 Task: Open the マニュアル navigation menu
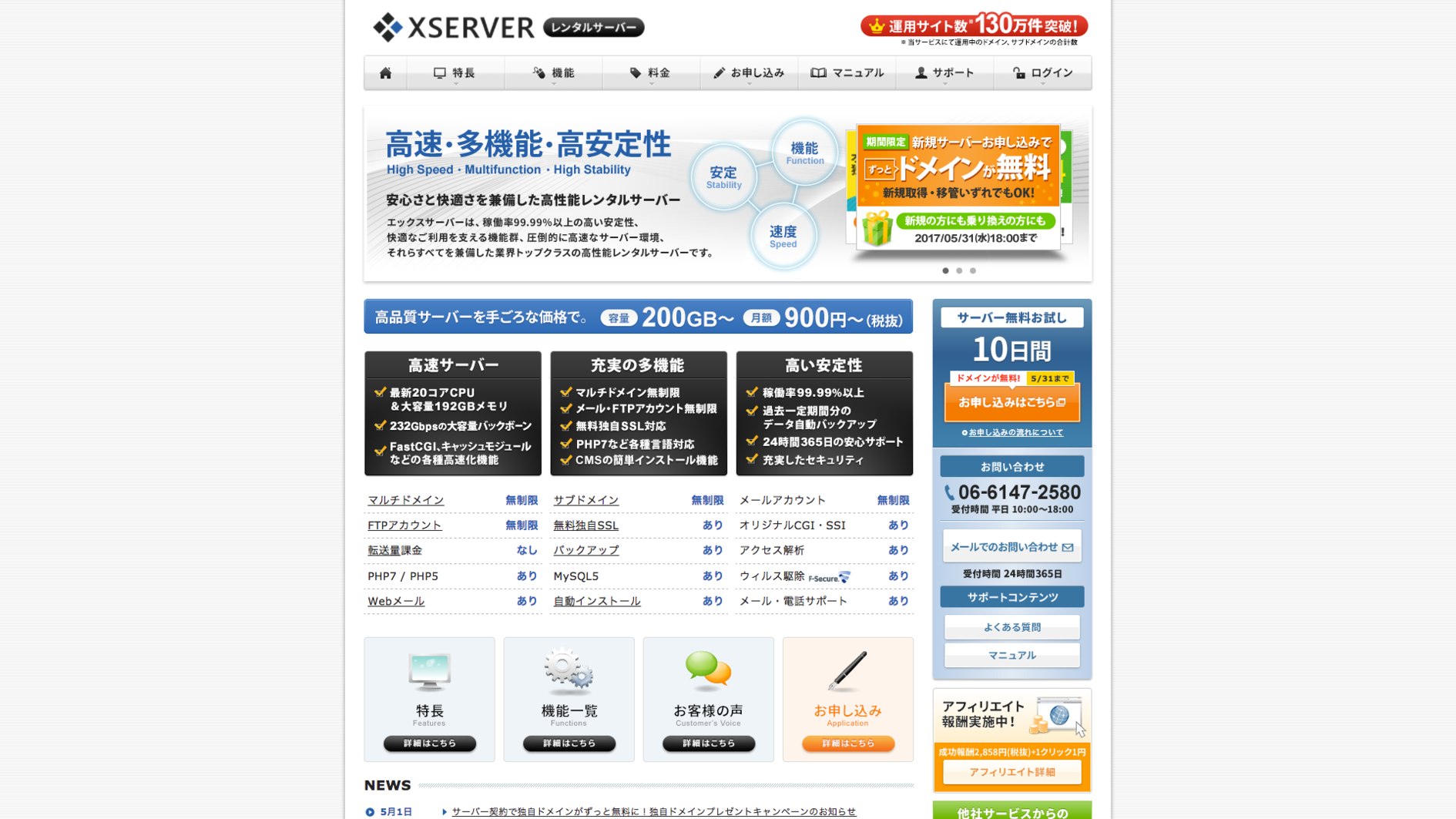[847, 73]
